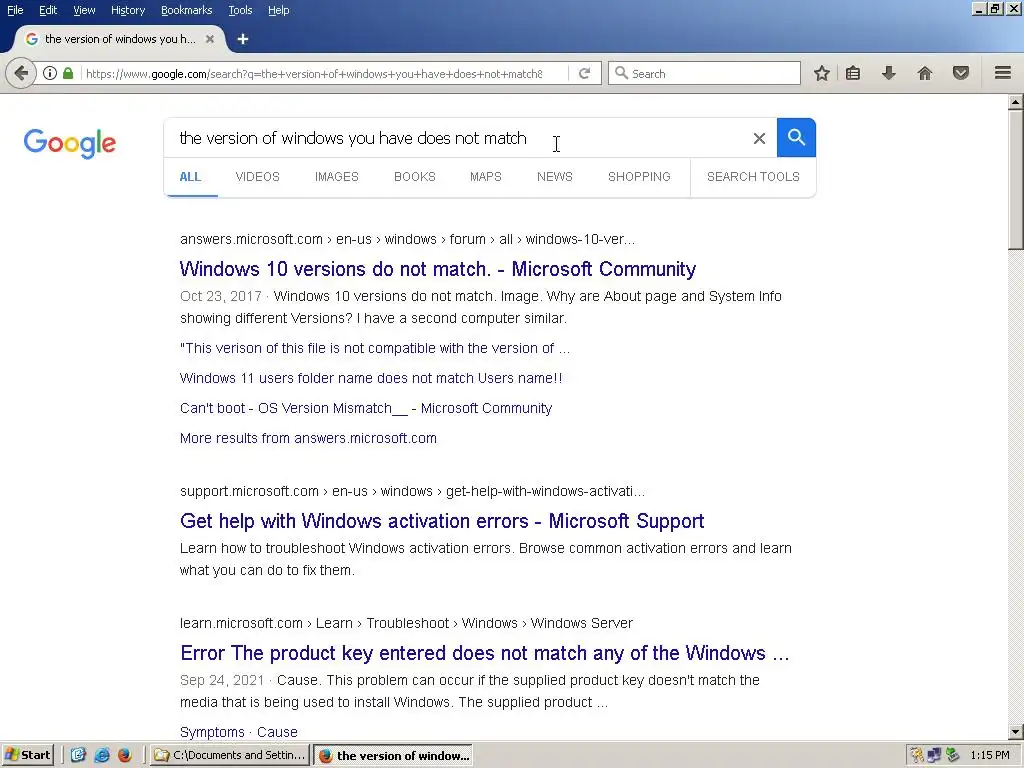
Task: Launch Internet Explorer from quick launch
Action: pos(102,755)
